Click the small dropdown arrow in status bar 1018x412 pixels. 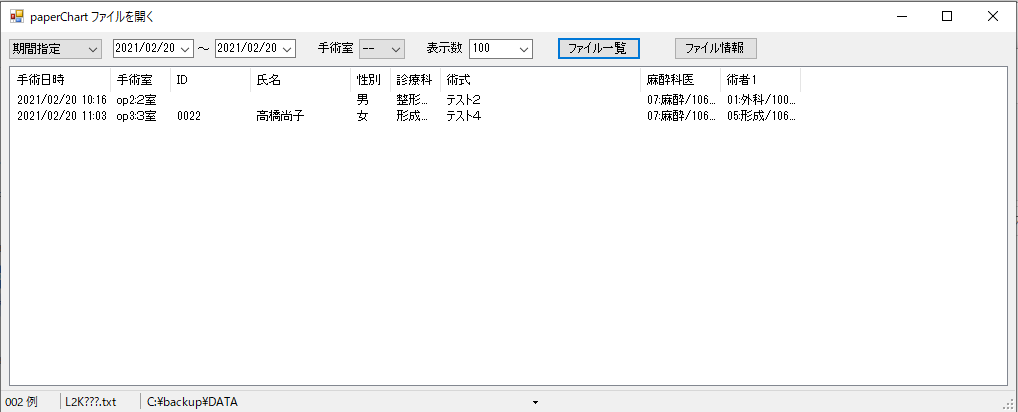[535, 402]
